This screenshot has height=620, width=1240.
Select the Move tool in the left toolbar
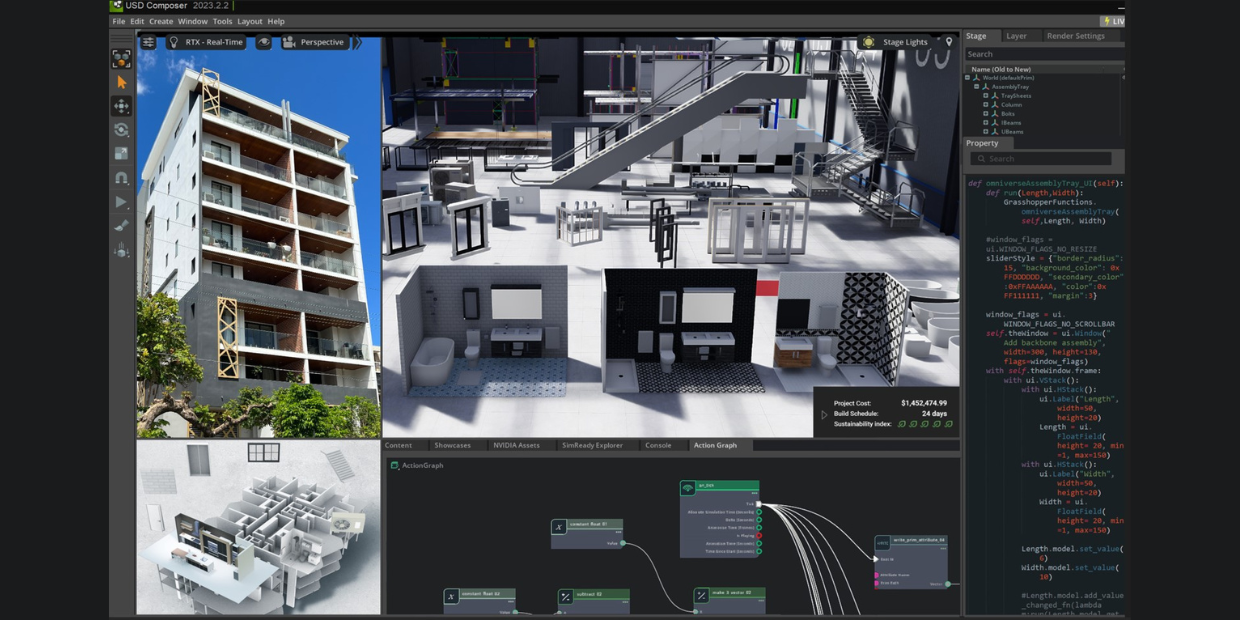pyautogui.click(x=122, y=106)
